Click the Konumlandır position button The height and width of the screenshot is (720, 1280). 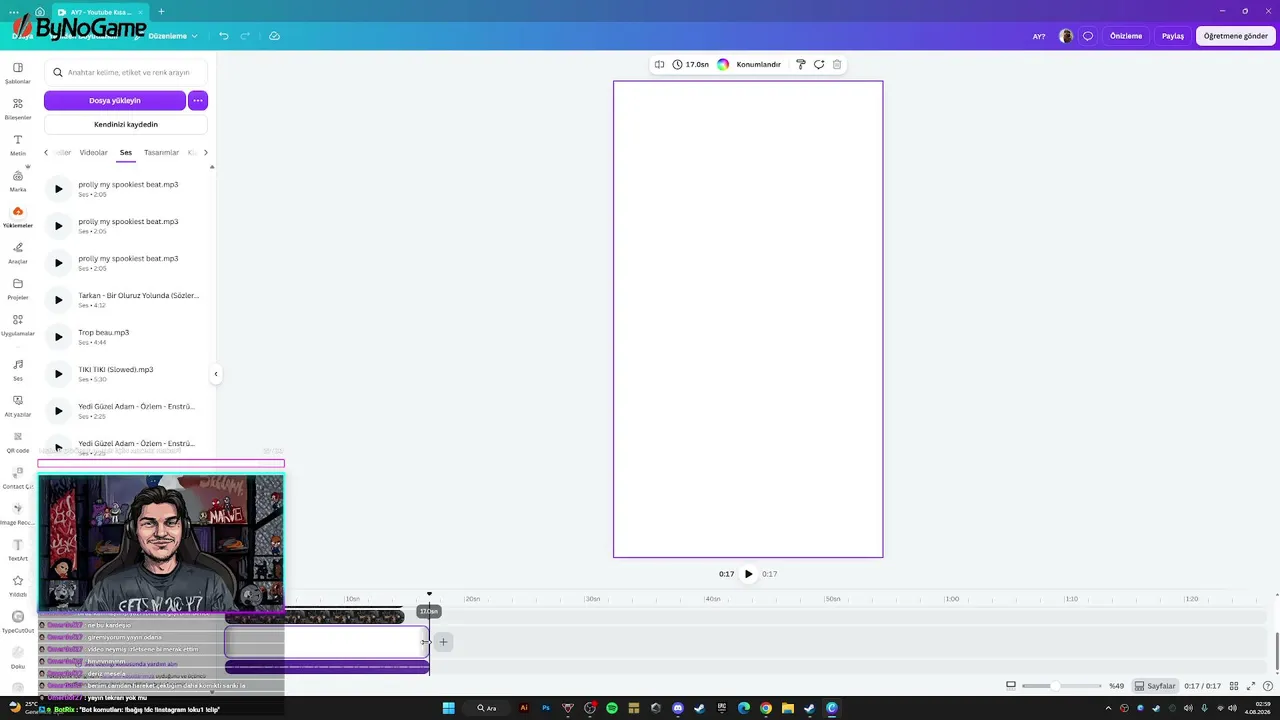pyautogui.click(x=758, y=64)
